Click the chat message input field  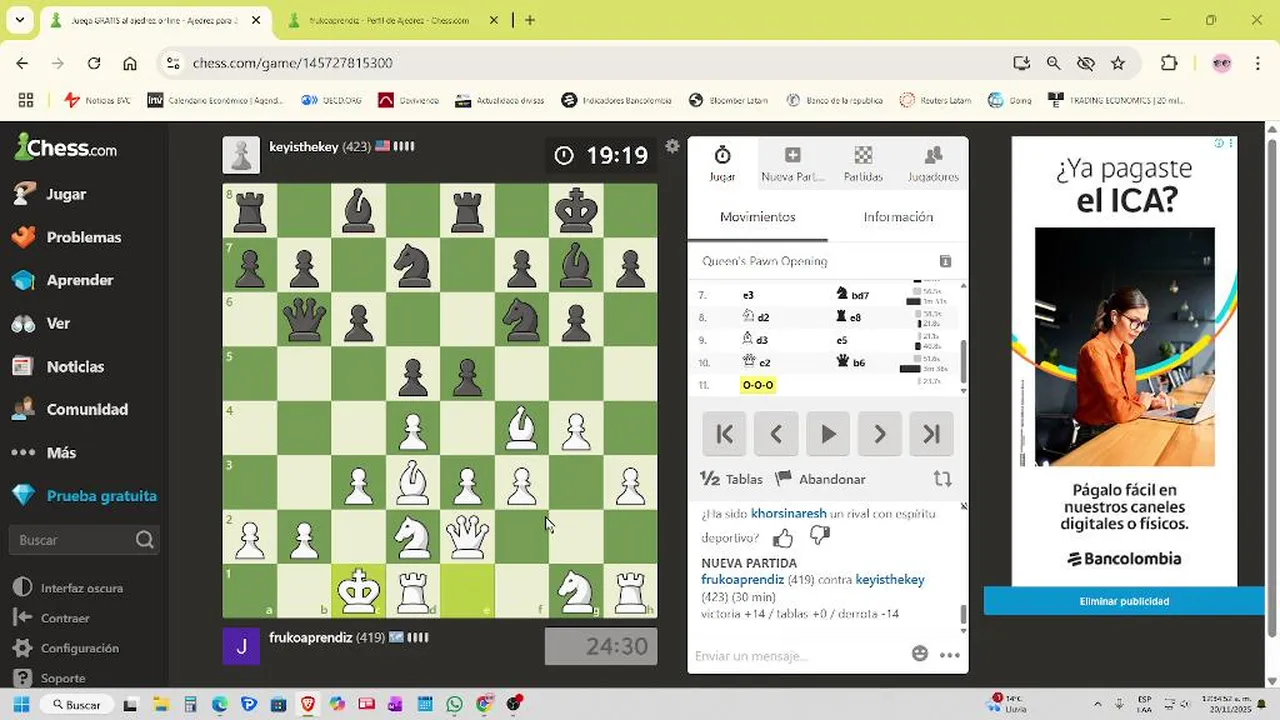click(x=798, y=655)
